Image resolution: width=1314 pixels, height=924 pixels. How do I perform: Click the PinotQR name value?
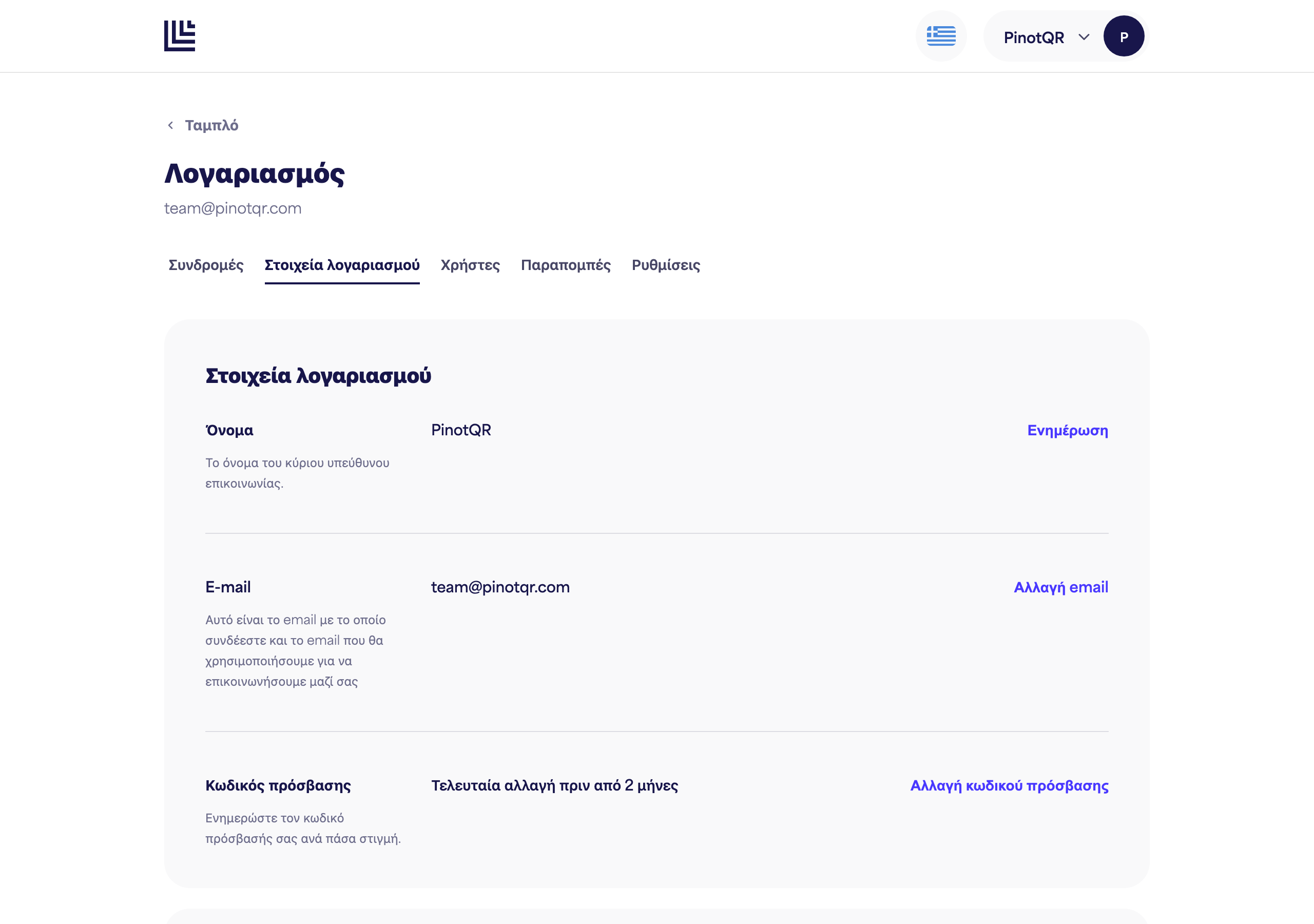tap(461, 430)
